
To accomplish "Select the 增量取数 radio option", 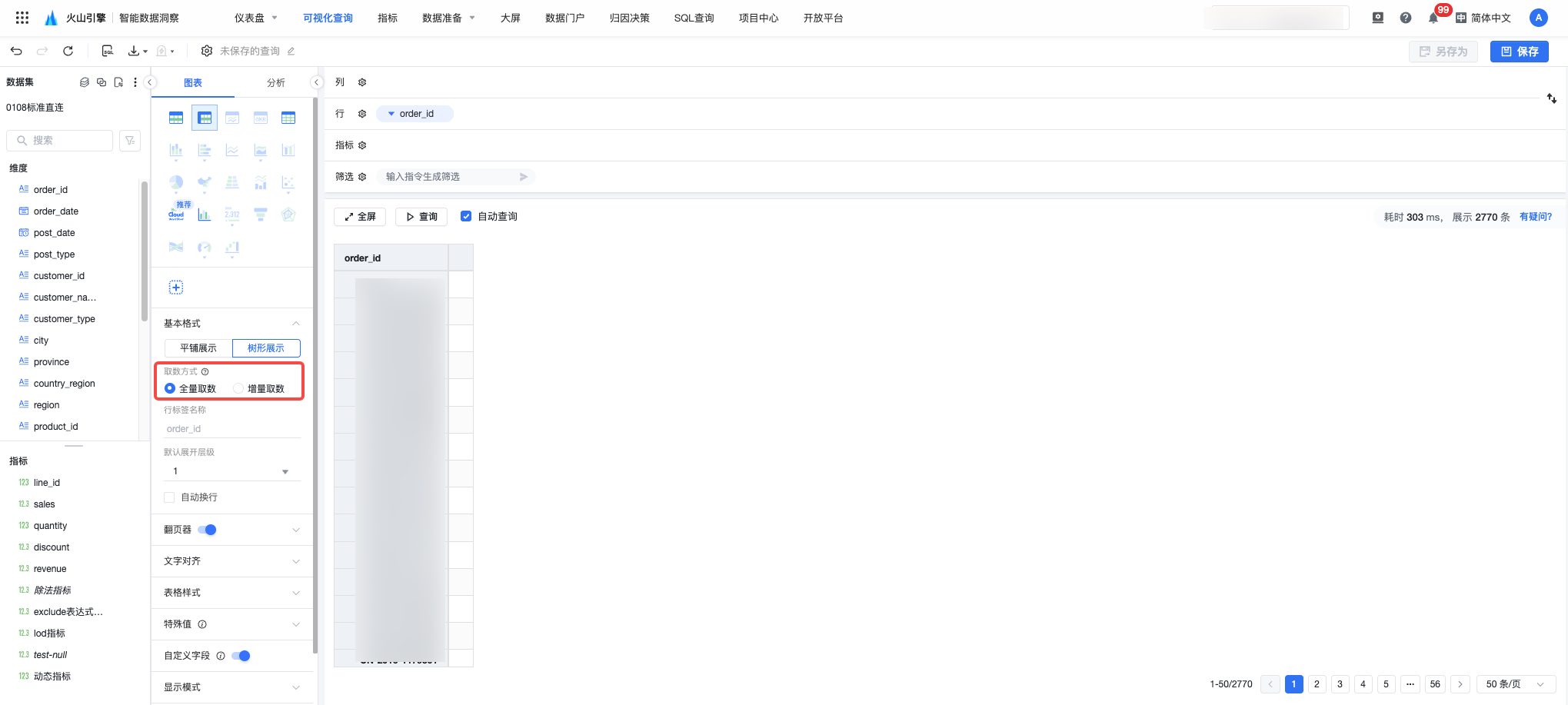I will point(238,388).
